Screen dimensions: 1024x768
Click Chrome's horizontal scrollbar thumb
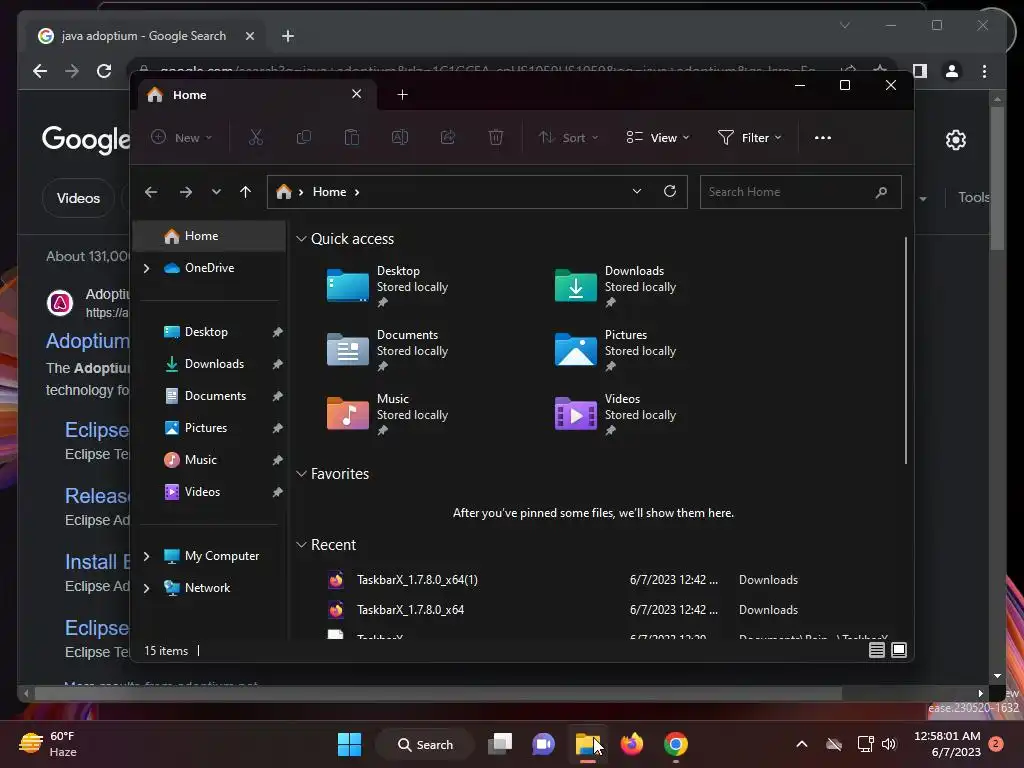click(438, 693)
